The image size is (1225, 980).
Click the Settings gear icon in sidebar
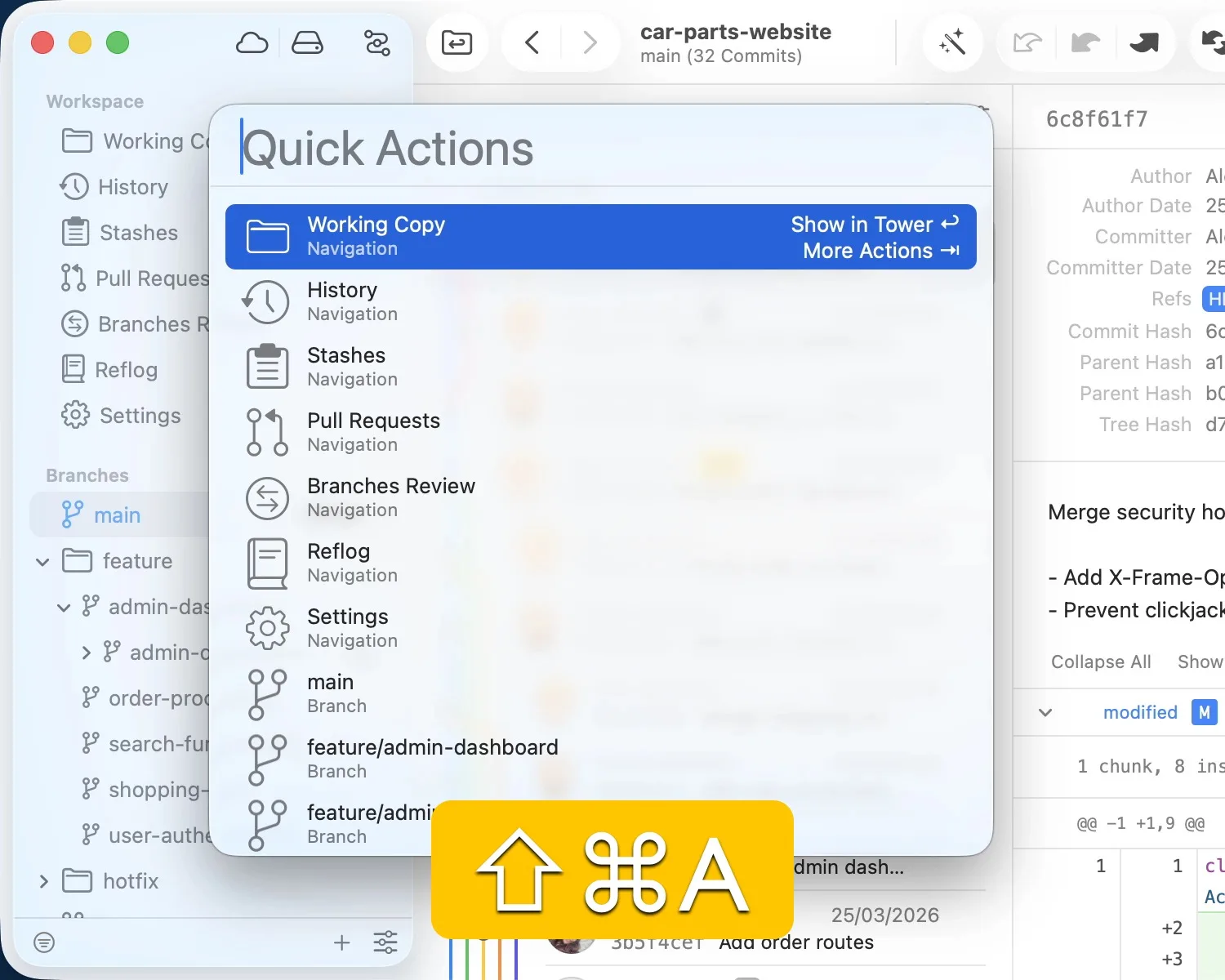(x=75, y=415)
